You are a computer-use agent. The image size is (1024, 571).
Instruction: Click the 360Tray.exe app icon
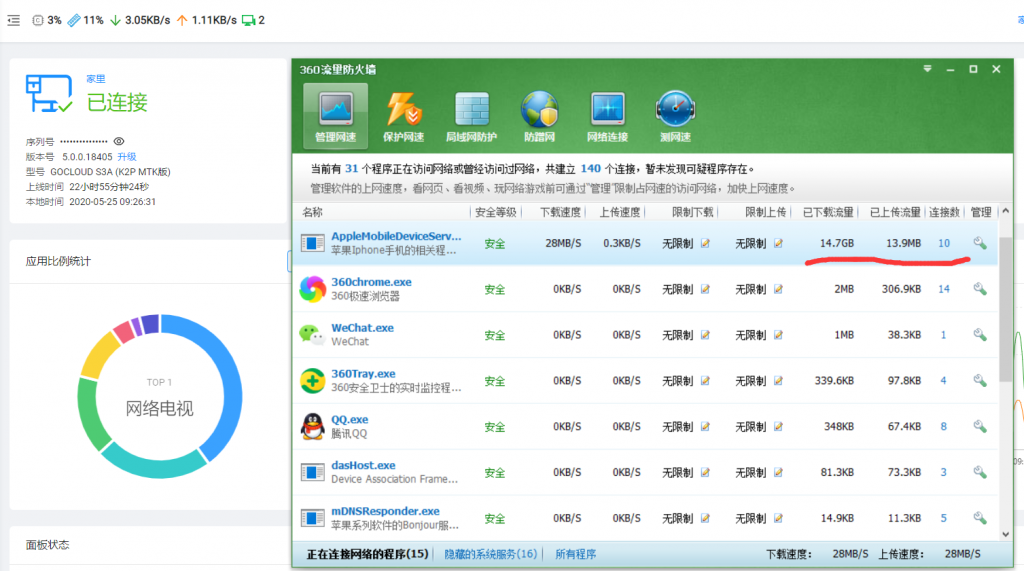312,380
